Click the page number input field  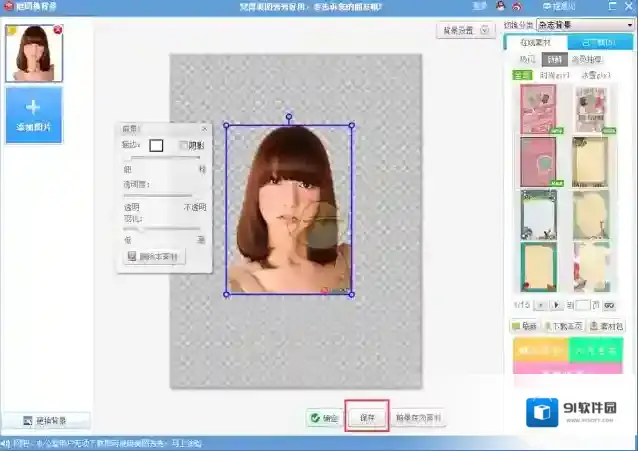(583, 303)
